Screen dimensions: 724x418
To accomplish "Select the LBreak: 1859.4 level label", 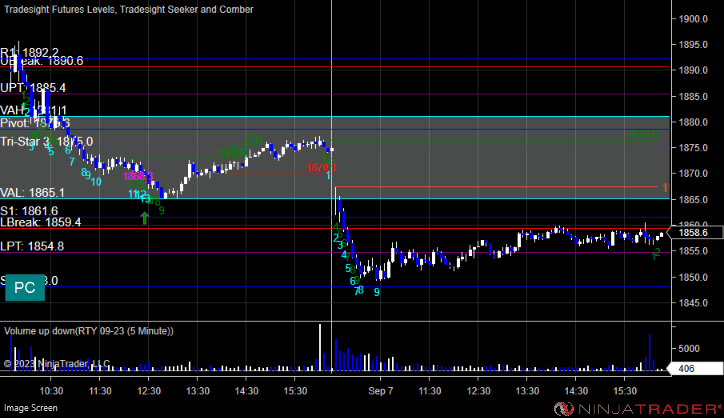I will (41, 222).
